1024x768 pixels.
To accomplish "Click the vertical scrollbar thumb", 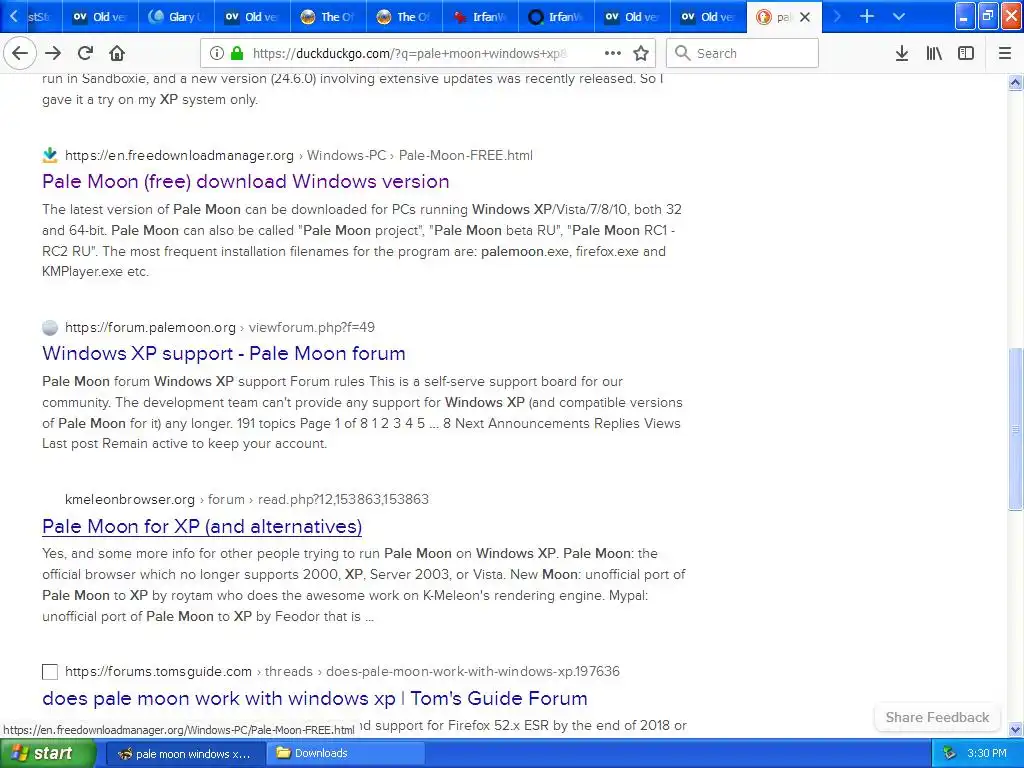I will coord(1015,430).
